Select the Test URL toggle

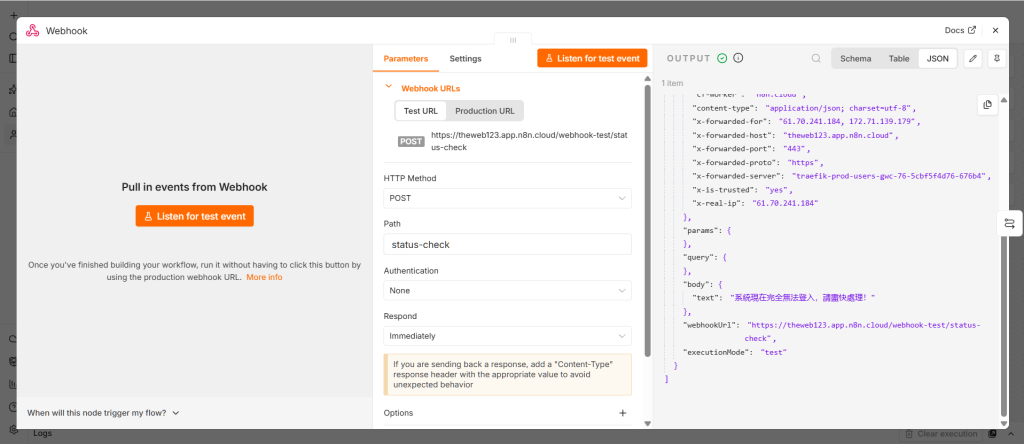pyautogui.click(x=421, y=110)
